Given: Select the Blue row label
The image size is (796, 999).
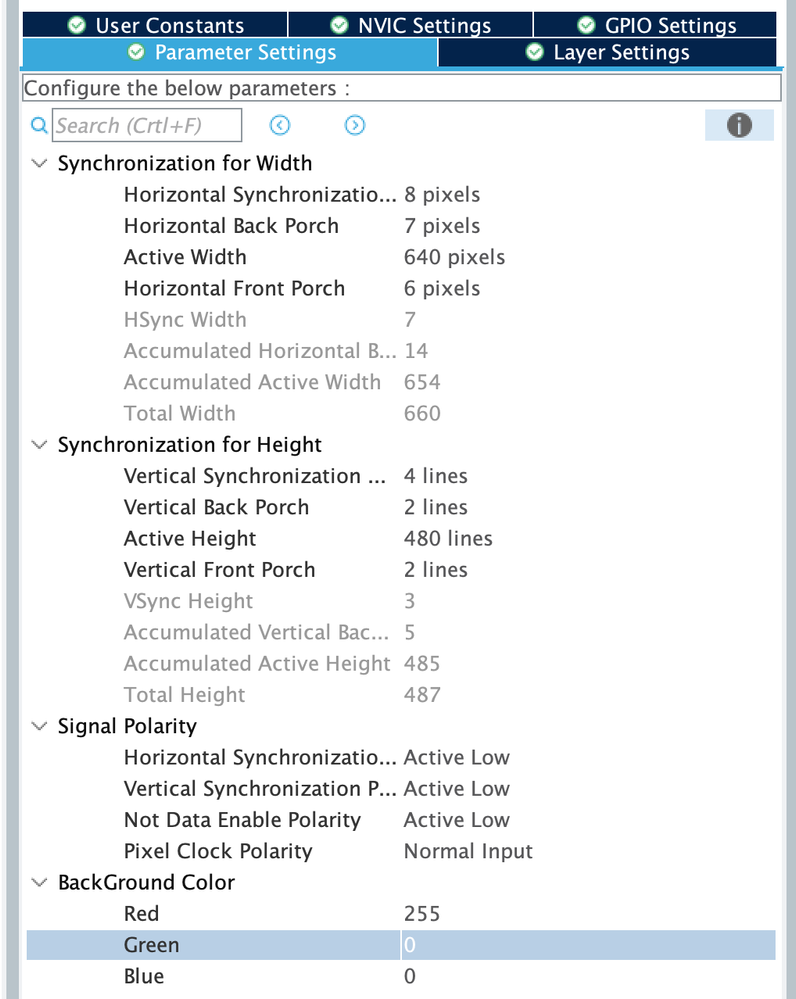Looking at the screenshot, I should tap(144, 976).
